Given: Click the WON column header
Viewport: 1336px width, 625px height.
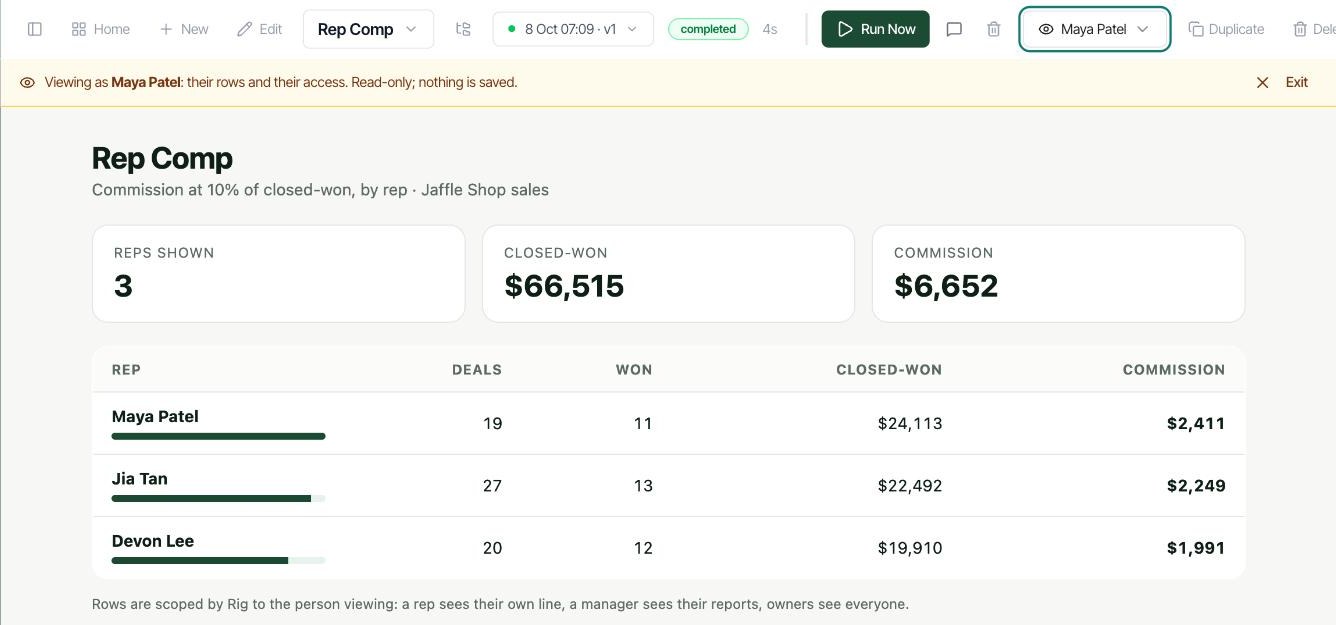Looking at the screenshot, I should (634, 370).
